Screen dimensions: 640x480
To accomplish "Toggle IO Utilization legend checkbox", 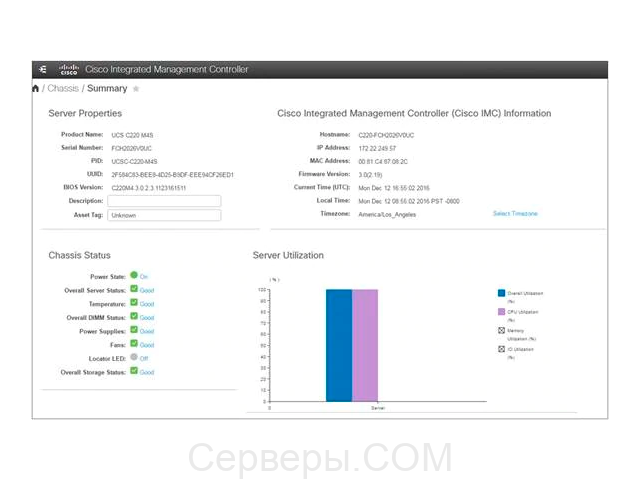I will pos(501,349).
